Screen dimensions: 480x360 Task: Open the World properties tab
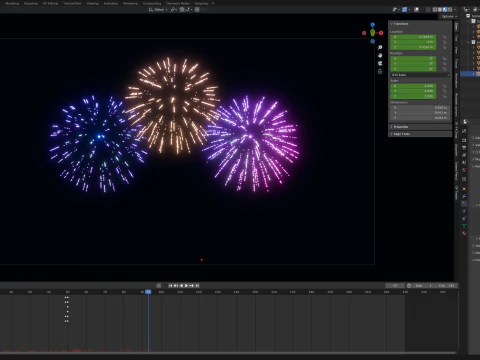(464, 170)
